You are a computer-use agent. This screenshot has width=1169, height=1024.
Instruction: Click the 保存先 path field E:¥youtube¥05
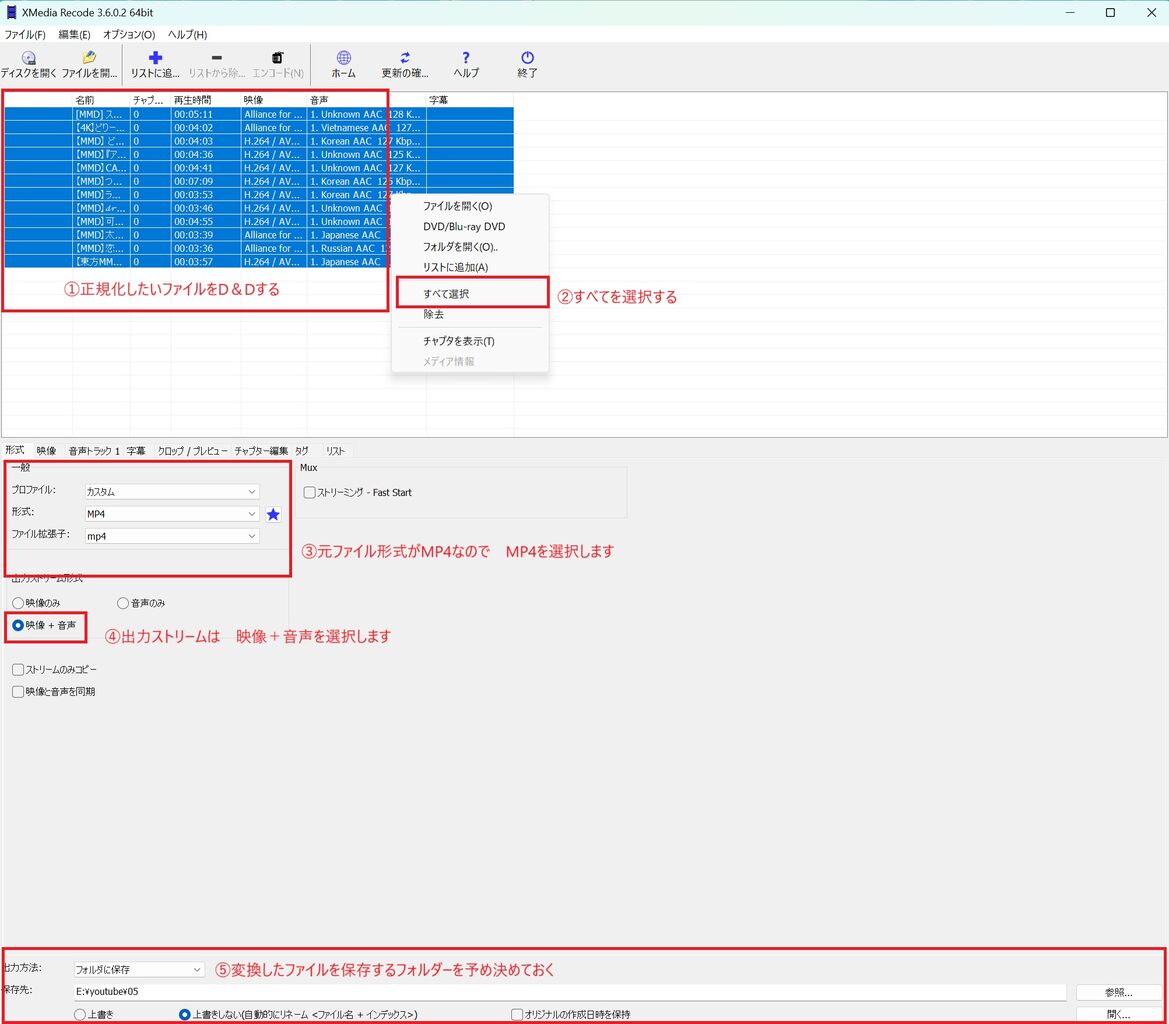(x=570, y=992)
